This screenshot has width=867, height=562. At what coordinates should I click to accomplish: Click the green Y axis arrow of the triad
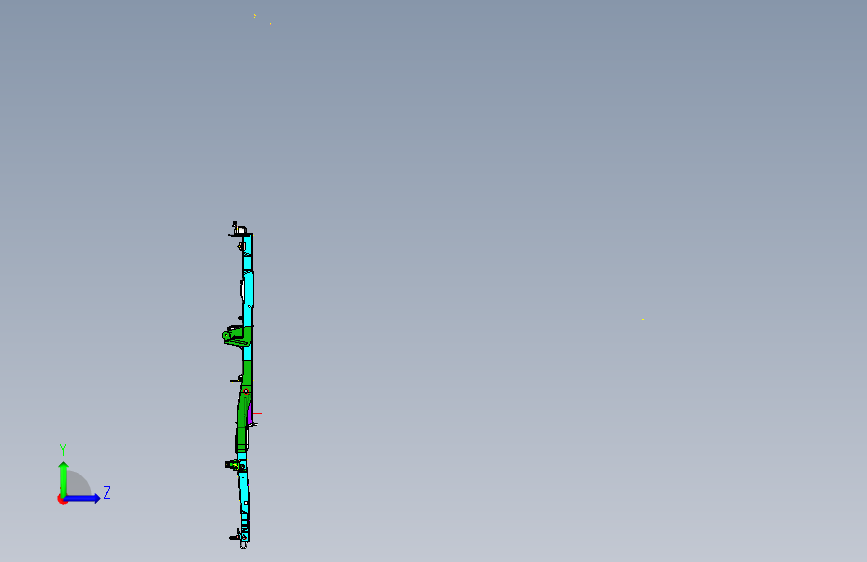(64, 479)
